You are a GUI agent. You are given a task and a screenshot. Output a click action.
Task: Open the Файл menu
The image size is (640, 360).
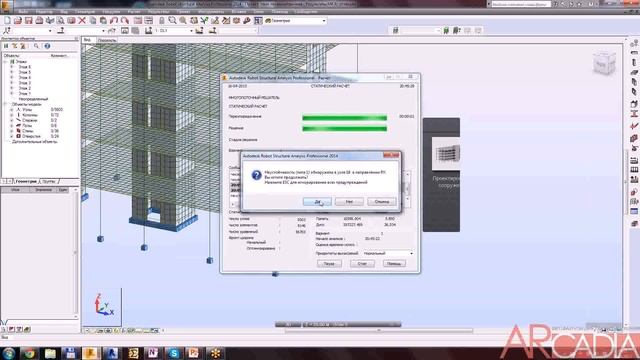pyautogui.click(x=23, y=12)
